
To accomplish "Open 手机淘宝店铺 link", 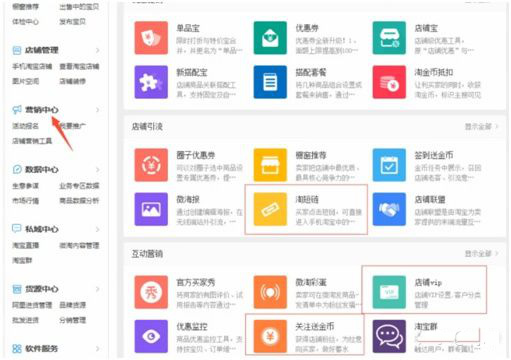I will [32, 66].
